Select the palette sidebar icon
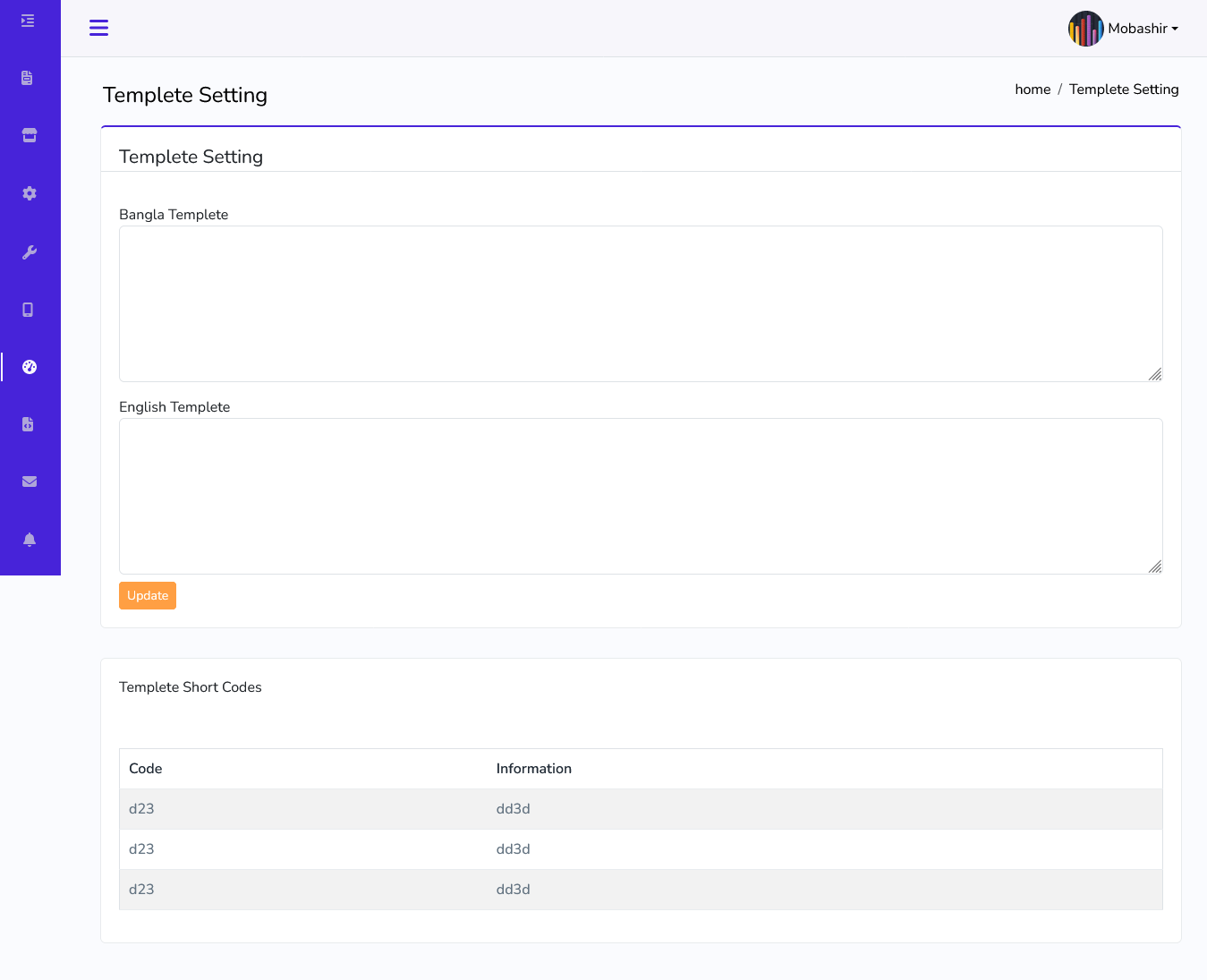The image size is (1207, 980). 30,367
